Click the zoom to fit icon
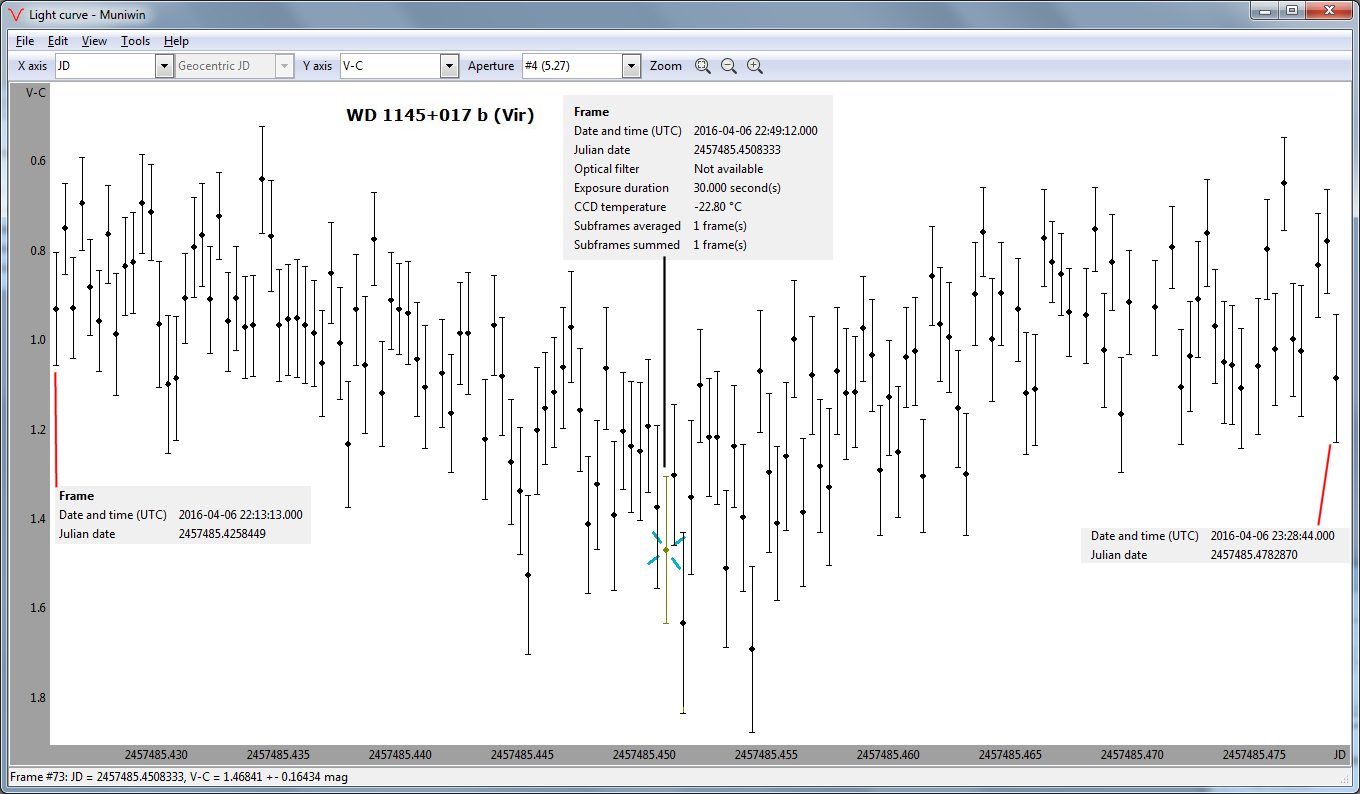Viewport: 1360px width, 794px height. pyautogui.click(x=703, y=66)
